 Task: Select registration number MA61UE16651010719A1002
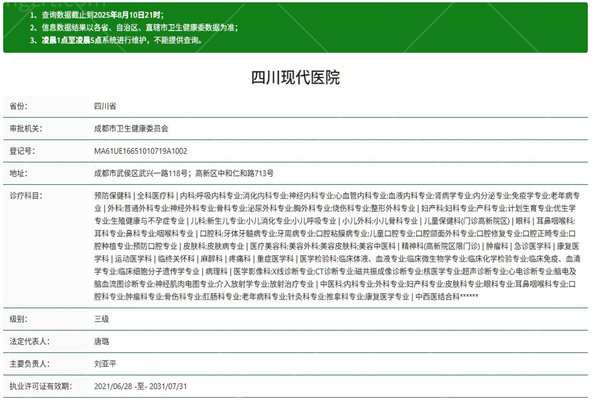click(141, 151)
